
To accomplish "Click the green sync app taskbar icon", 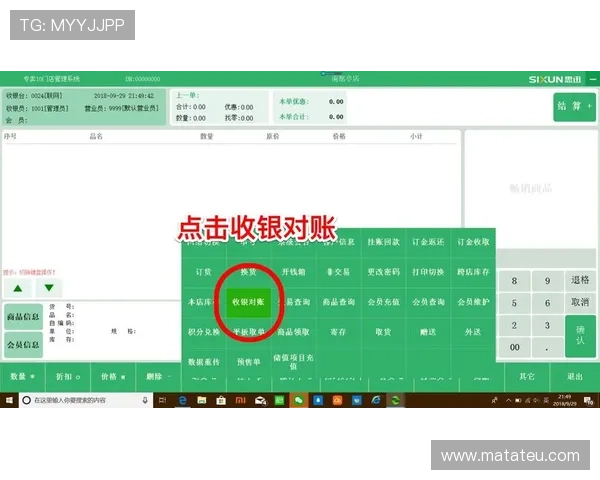I will 395,400.
